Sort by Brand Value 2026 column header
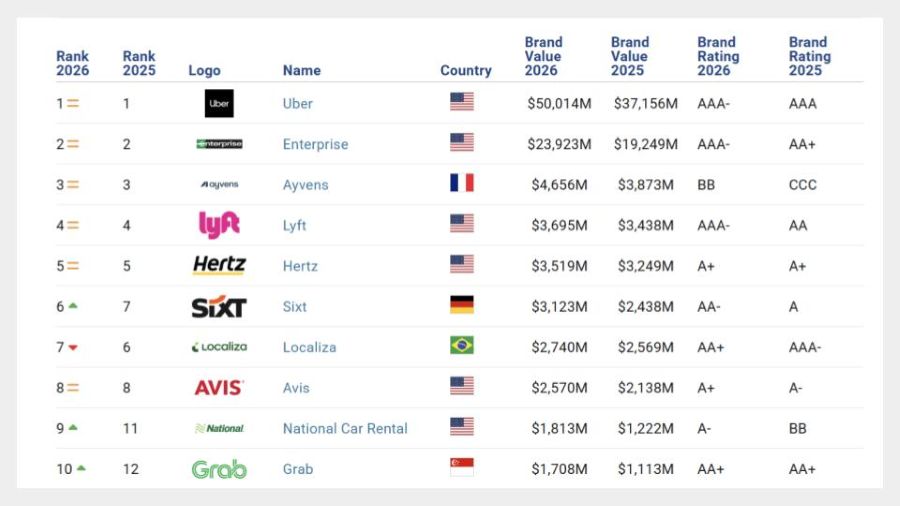 click(x=543, y=56)
